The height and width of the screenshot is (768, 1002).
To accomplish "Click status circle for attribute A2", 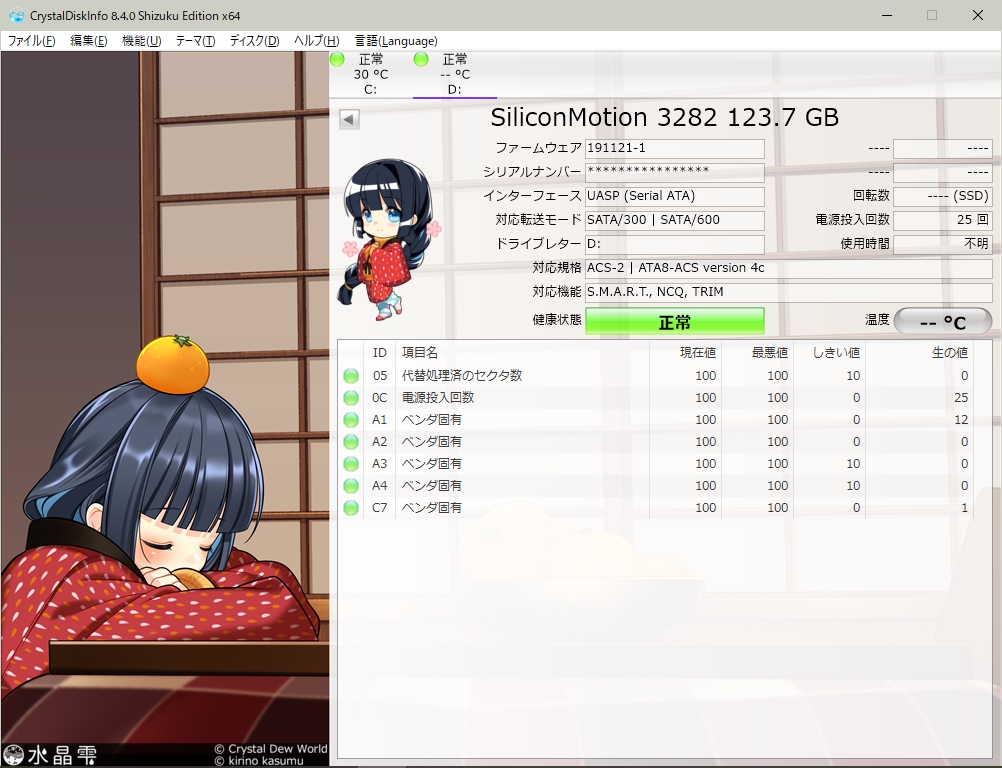I will coord(351,442).
